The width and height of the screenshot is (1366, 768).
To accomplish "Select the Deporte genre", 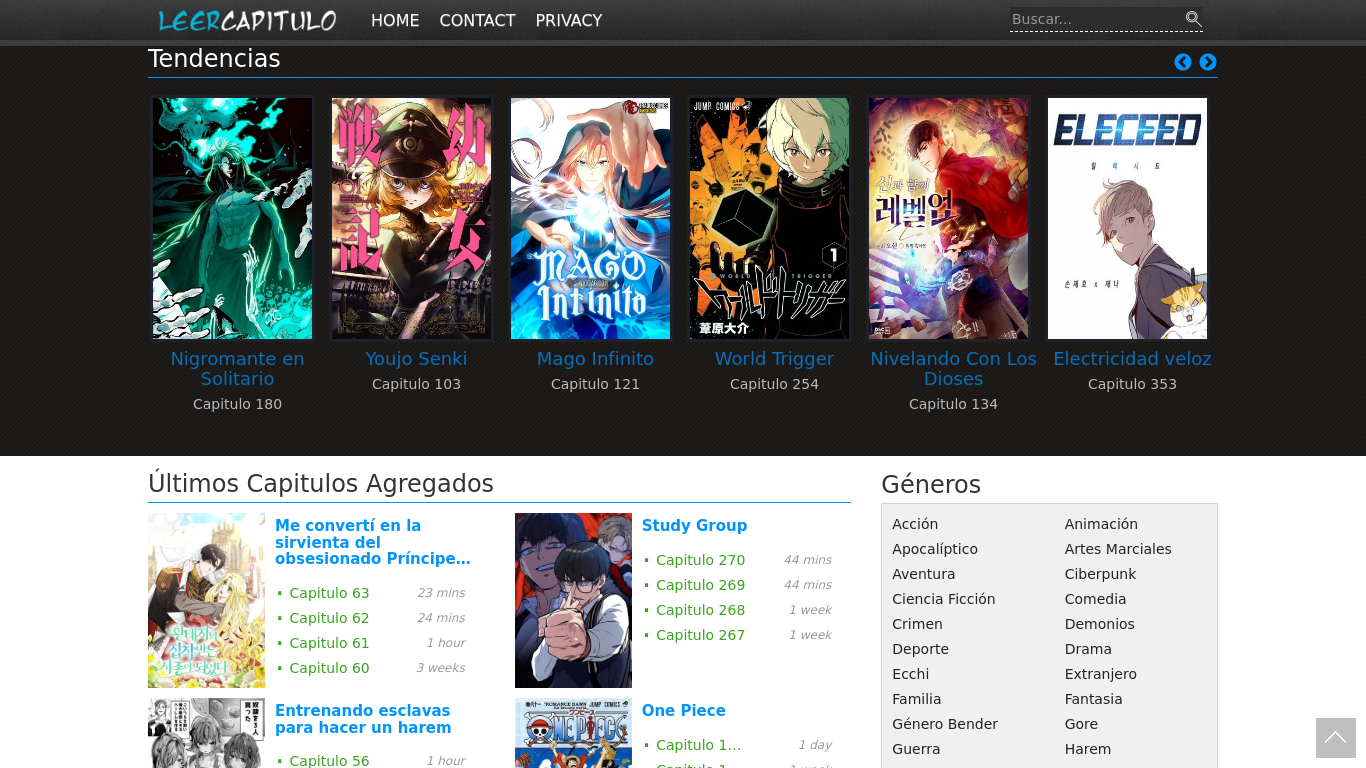I will tap(920, 649).
